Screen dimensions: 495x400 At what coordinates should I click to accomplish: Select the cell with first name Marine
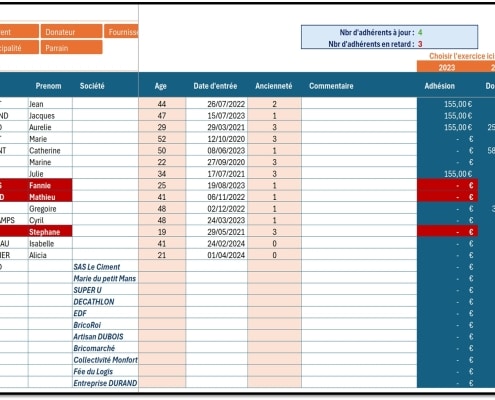(x=50, y=162)
